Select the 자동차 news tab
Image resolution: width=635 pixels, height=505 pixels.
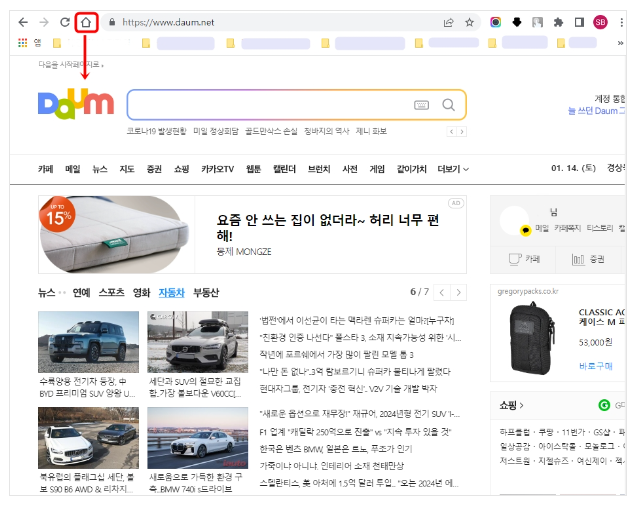[172, 292]
